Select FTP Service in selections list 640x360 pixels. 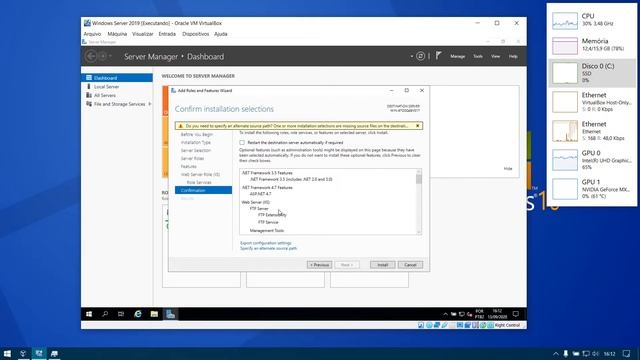click(x=268, y=222)
